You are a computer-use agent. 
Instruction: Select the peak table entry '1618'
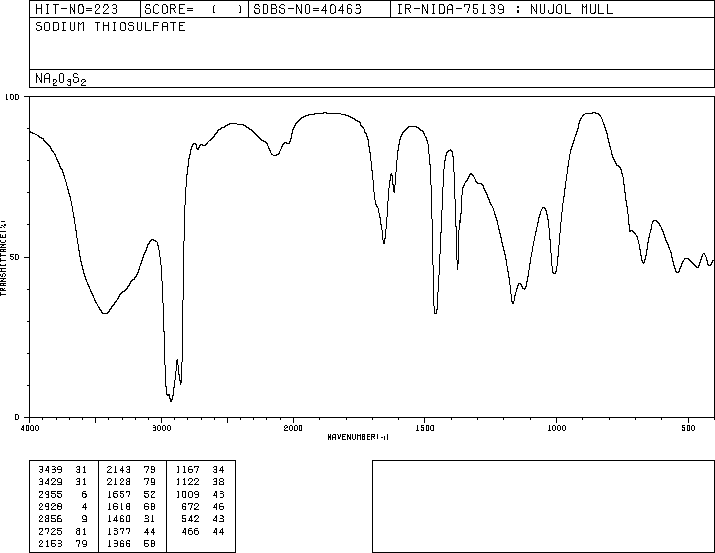(x=119, y=506)
